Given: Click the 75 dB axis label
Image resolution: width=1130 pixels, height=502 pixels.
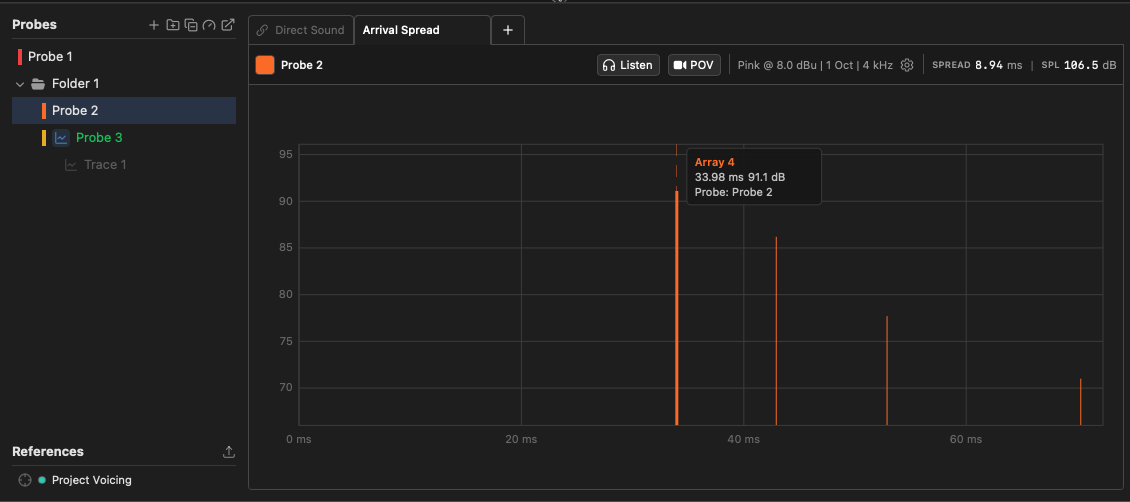Looking at the screenshot, I should 286,341.
